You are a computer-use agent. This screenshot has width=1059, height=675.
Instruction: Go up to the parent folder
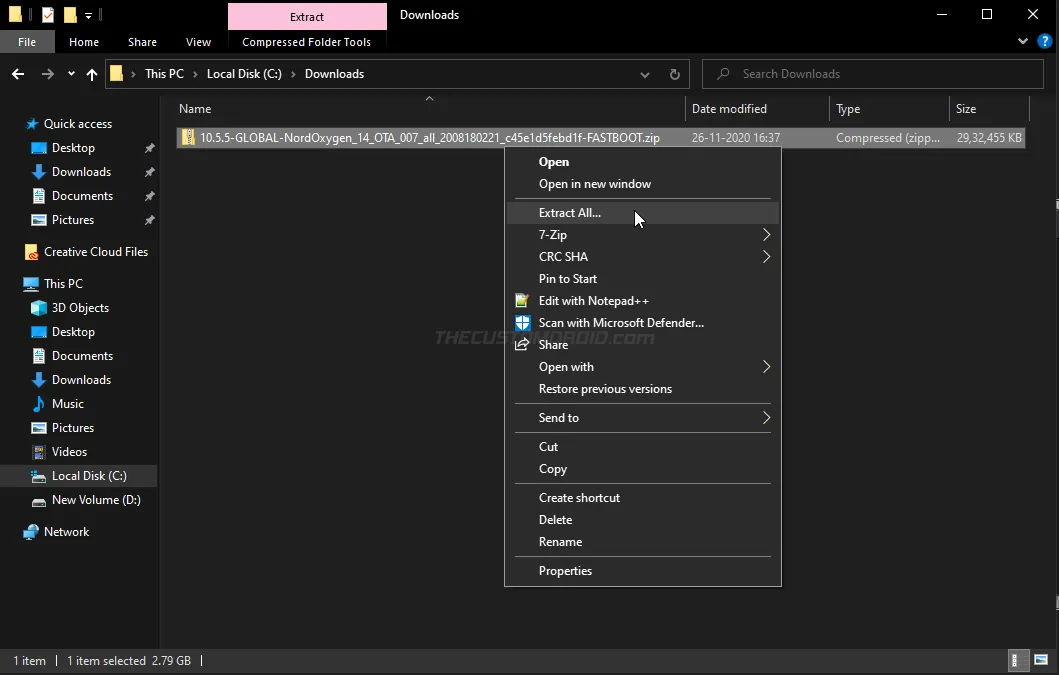coord(91,73)
